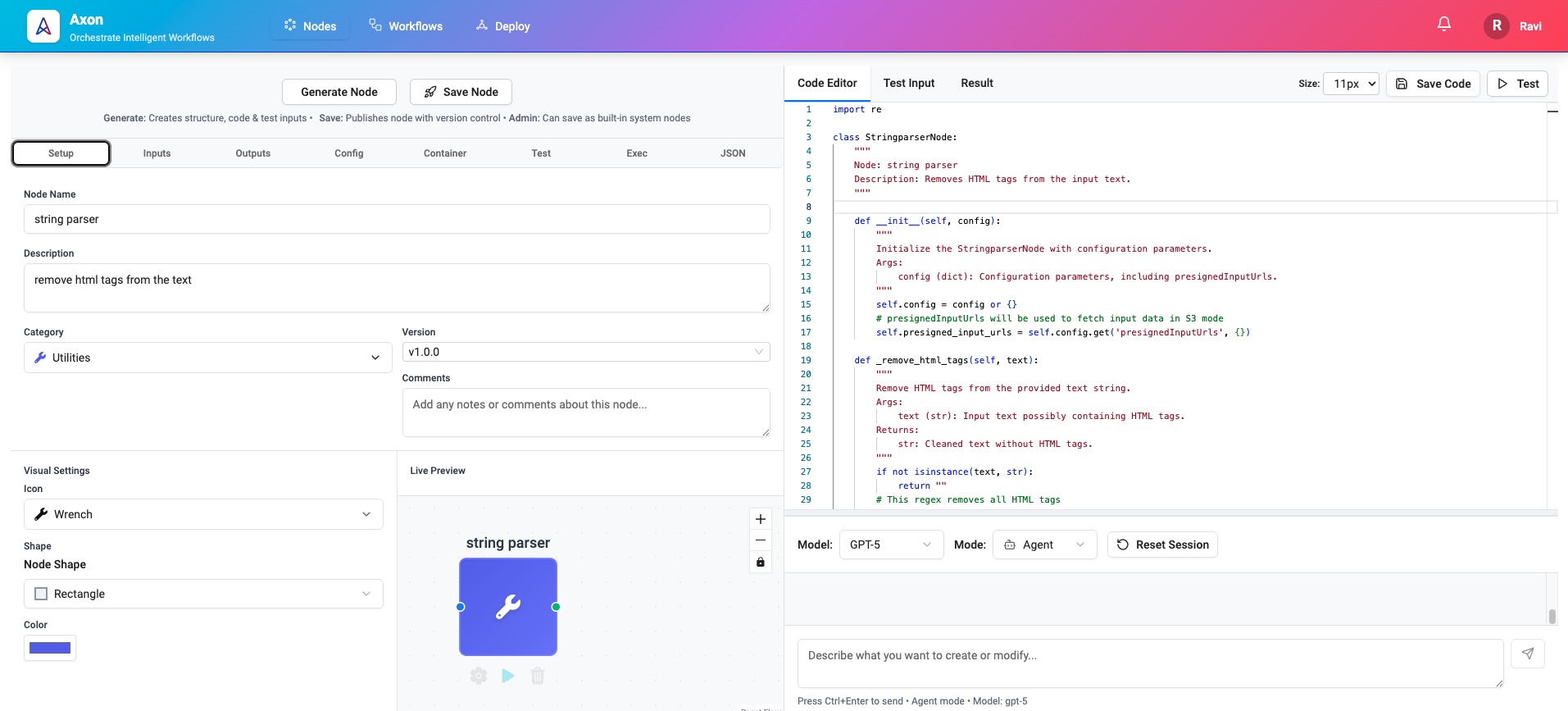Focus the Comments text area
Viewport: 1568px width, 711px height.
point(586,412)
